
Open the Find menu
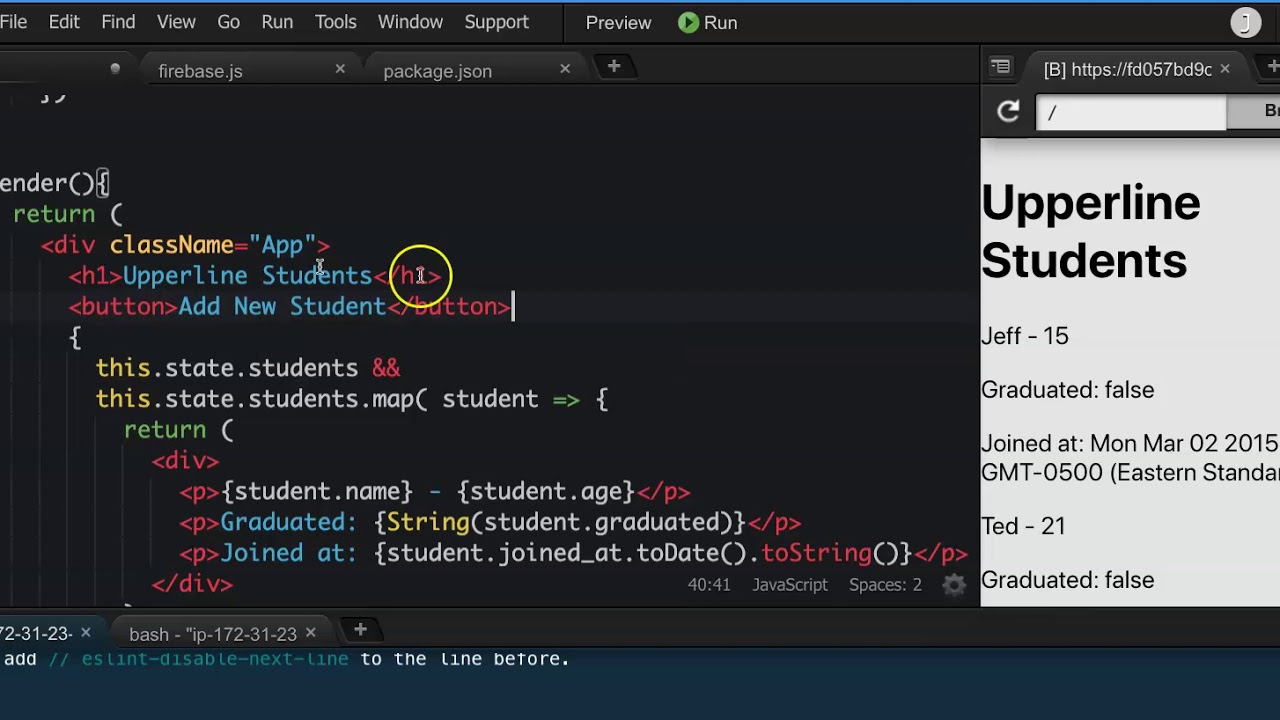pyautogui.click(x=118, y=22)
